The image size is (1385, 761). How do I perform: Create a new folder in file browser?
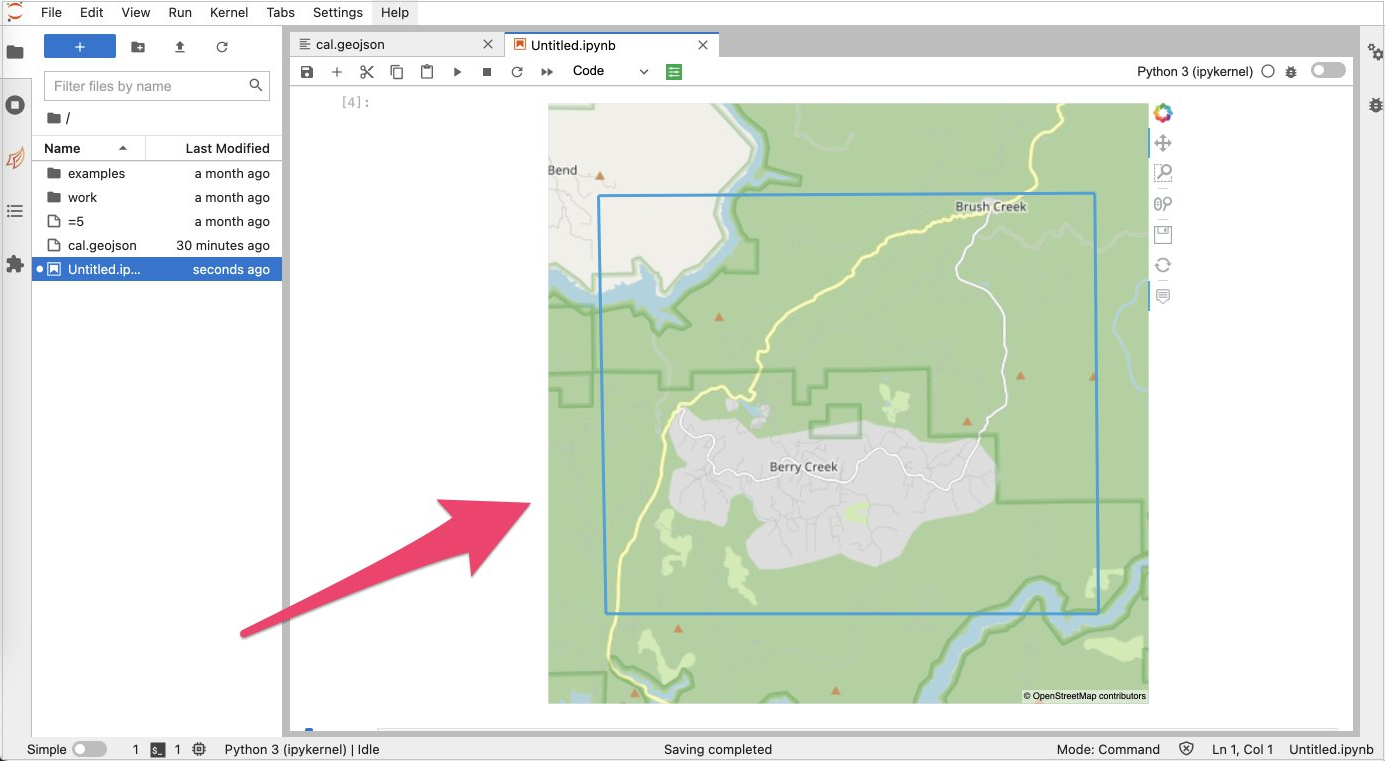[x=138, y=47]
